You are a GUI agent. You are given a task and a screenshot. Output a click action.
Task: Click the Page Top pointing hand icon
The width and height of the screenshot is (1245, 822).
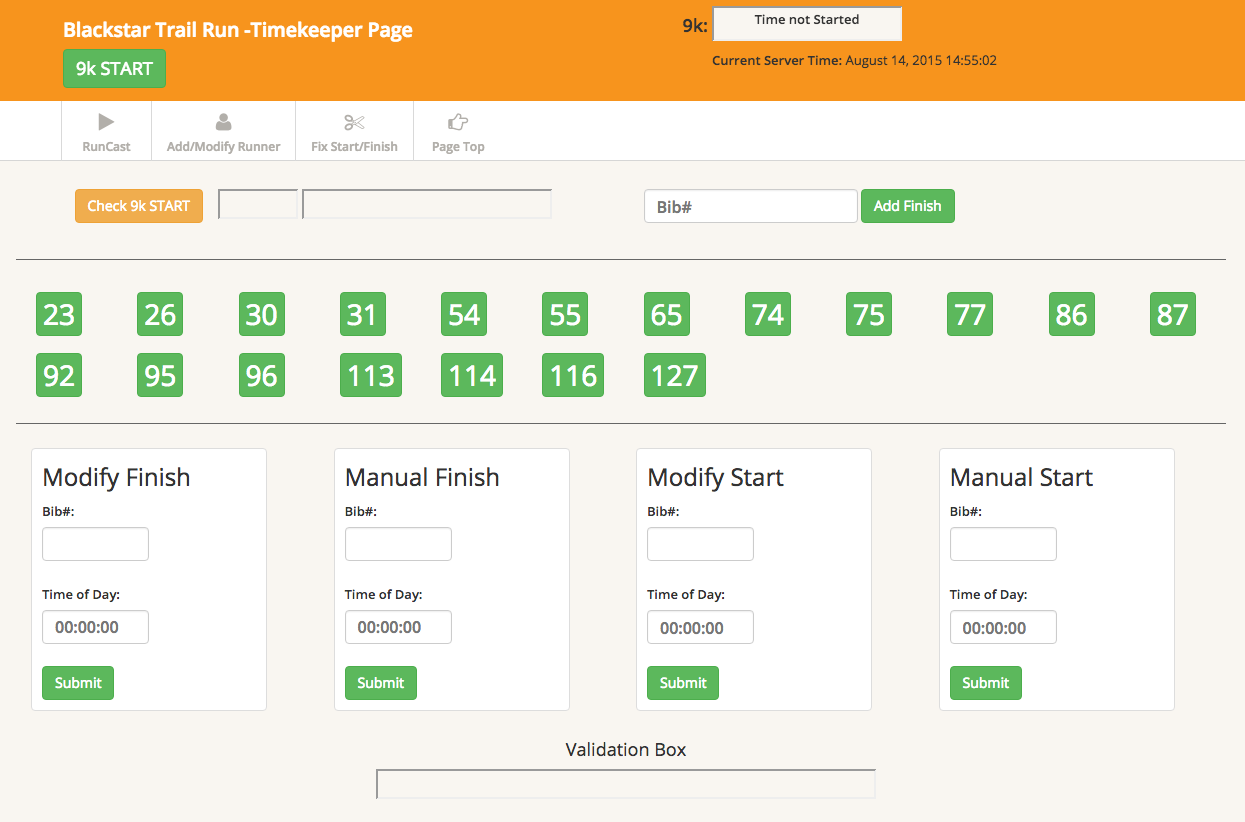458,123
